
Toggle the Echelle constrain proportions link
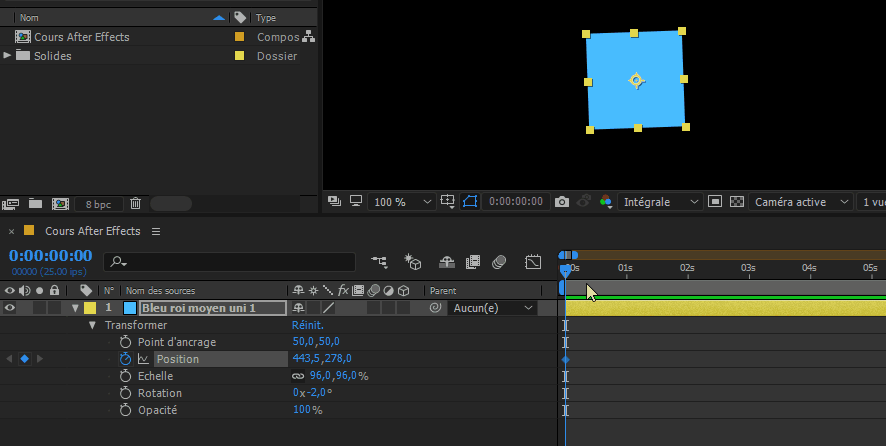[298, 376]
